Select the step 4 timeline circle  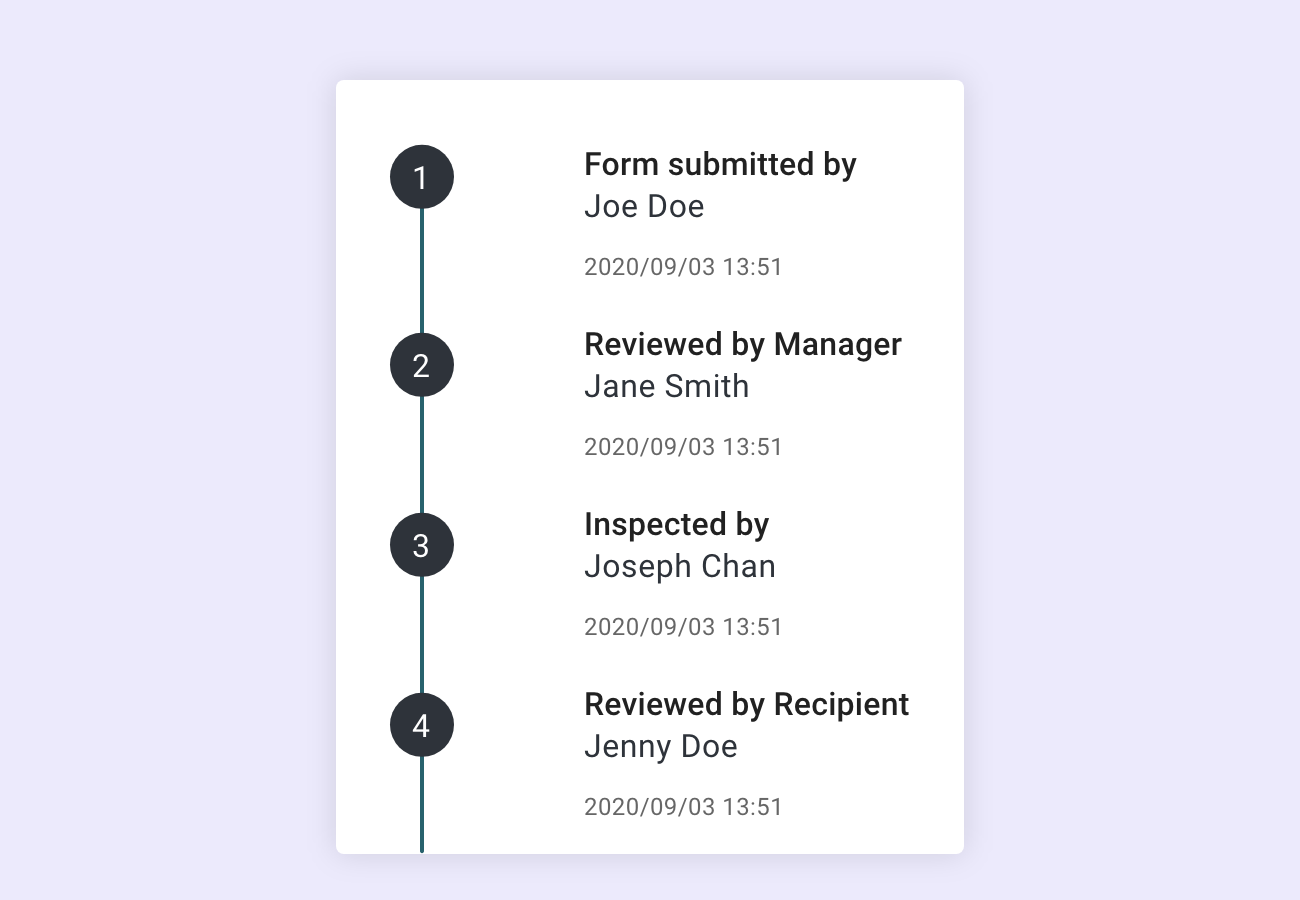(421, 725)
